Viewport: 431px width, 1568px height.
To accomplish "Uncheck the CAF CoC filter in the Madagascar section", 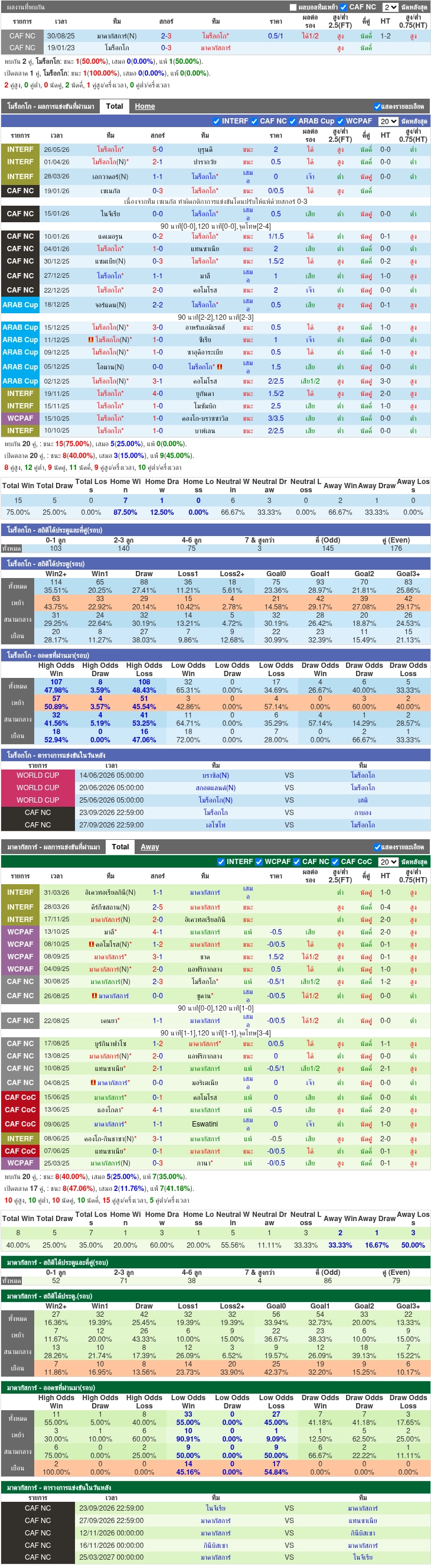I will coord(335,862).
